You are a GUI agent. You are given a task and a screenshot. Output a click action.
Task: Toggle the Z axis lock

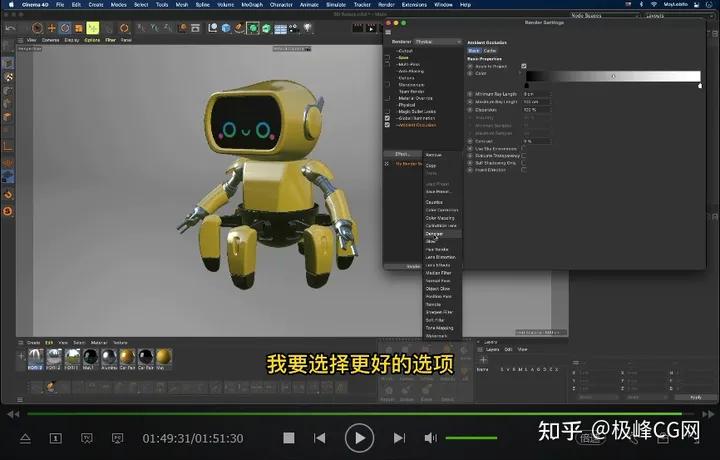[x=168, y=28]
